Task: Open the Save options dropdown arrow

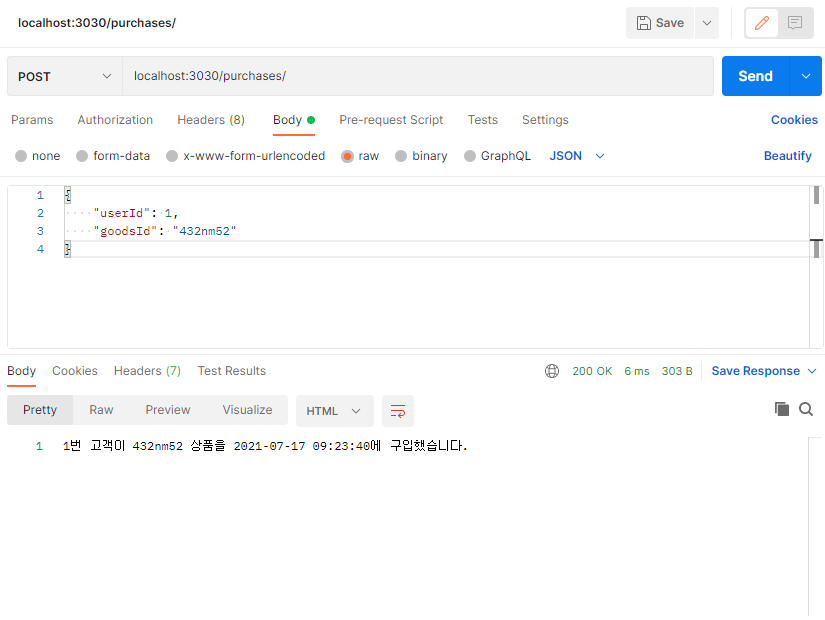Action: point(707,23)
